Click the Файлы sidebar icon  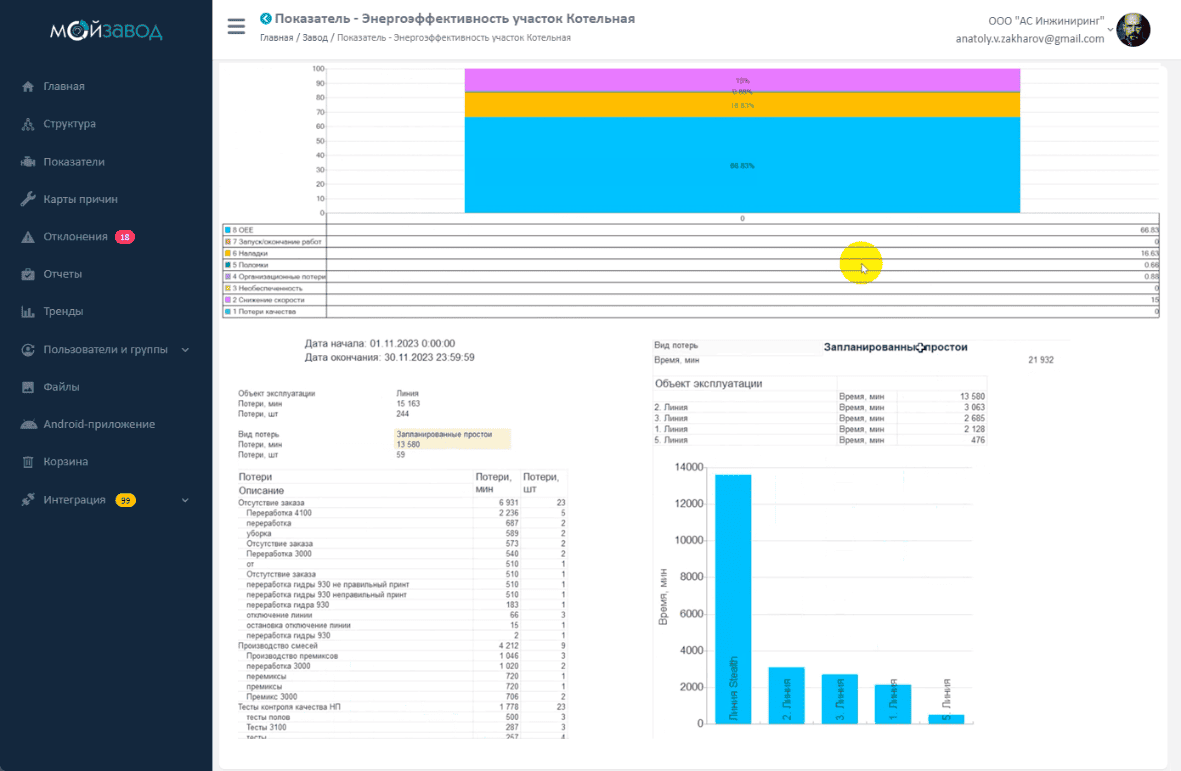click(28, 387)
